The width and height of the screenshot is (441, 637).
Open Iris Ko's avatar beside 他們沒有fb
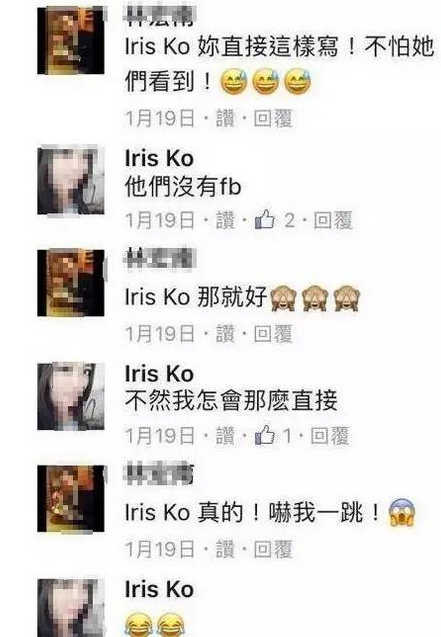coord(71,181)
